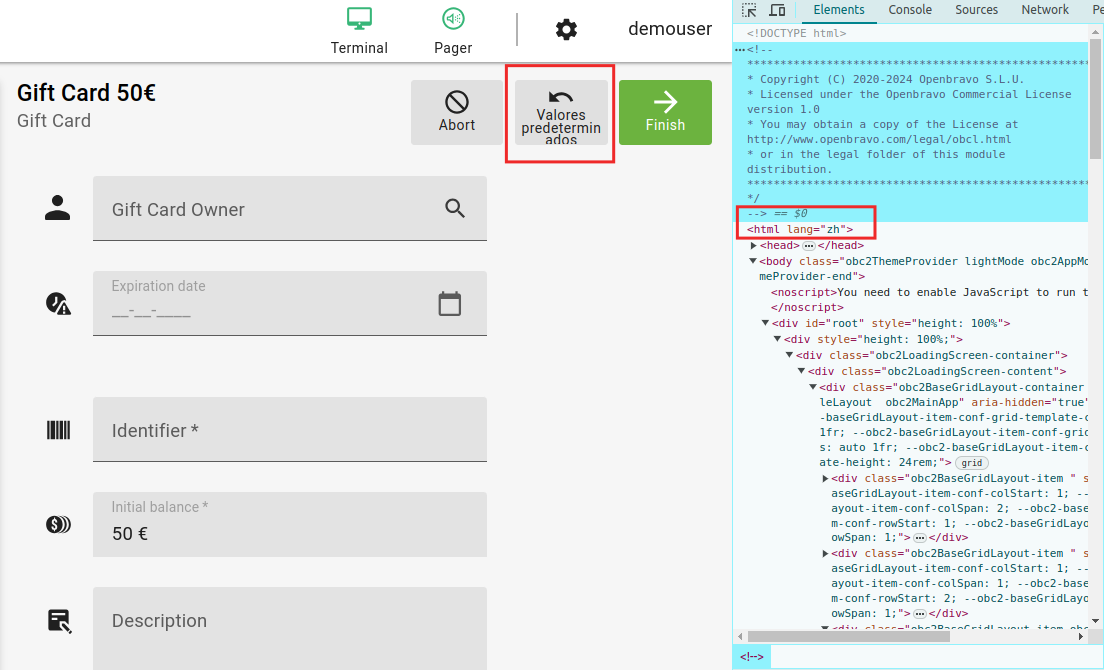Collapse the body element node
Image resolution: width=1104 pixels, height=670 pixels.
[754, 262]
